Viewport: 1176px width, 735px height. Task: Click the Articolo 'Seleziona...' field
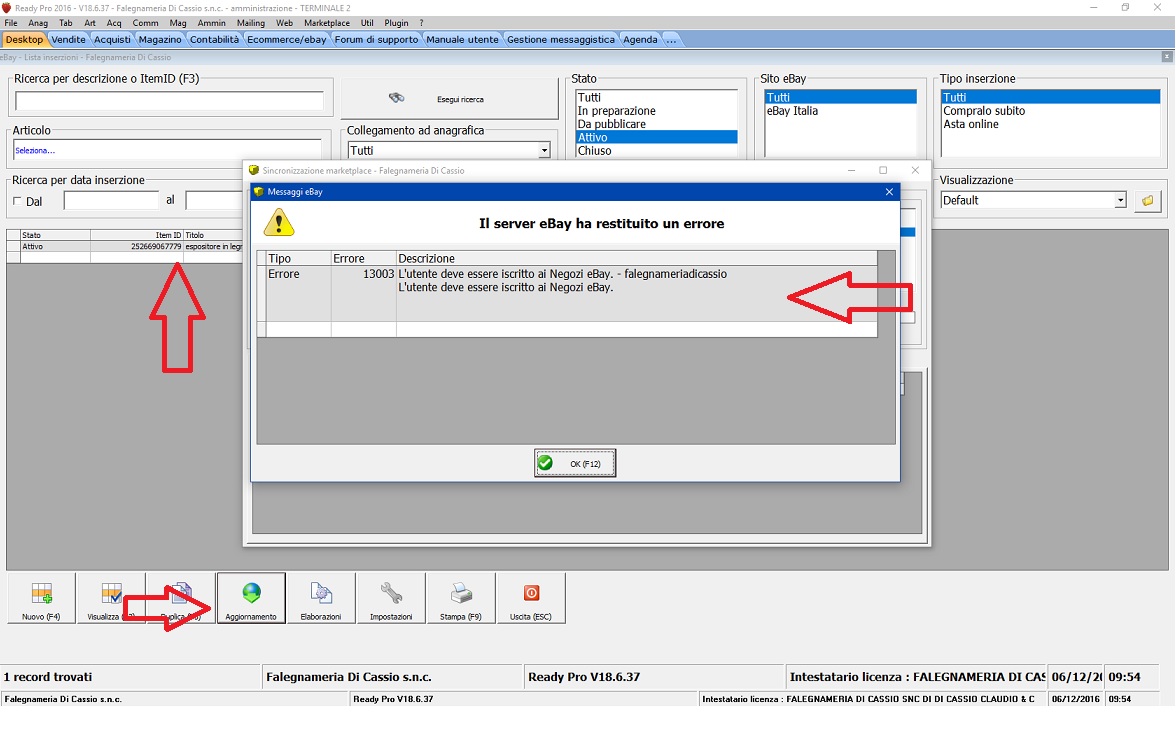click(167, 150)
